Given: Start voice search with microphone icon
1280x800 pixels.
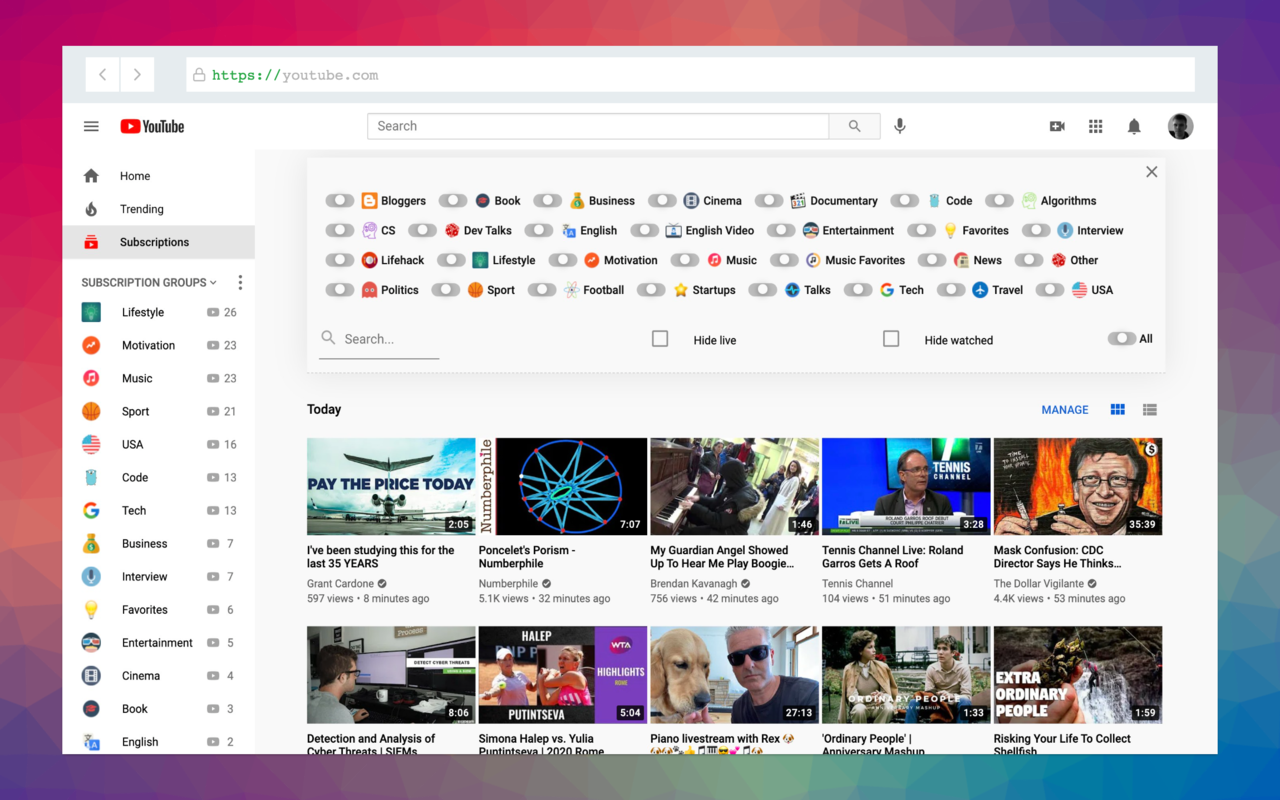Looking at the screenshot, I should pos(900,126).
